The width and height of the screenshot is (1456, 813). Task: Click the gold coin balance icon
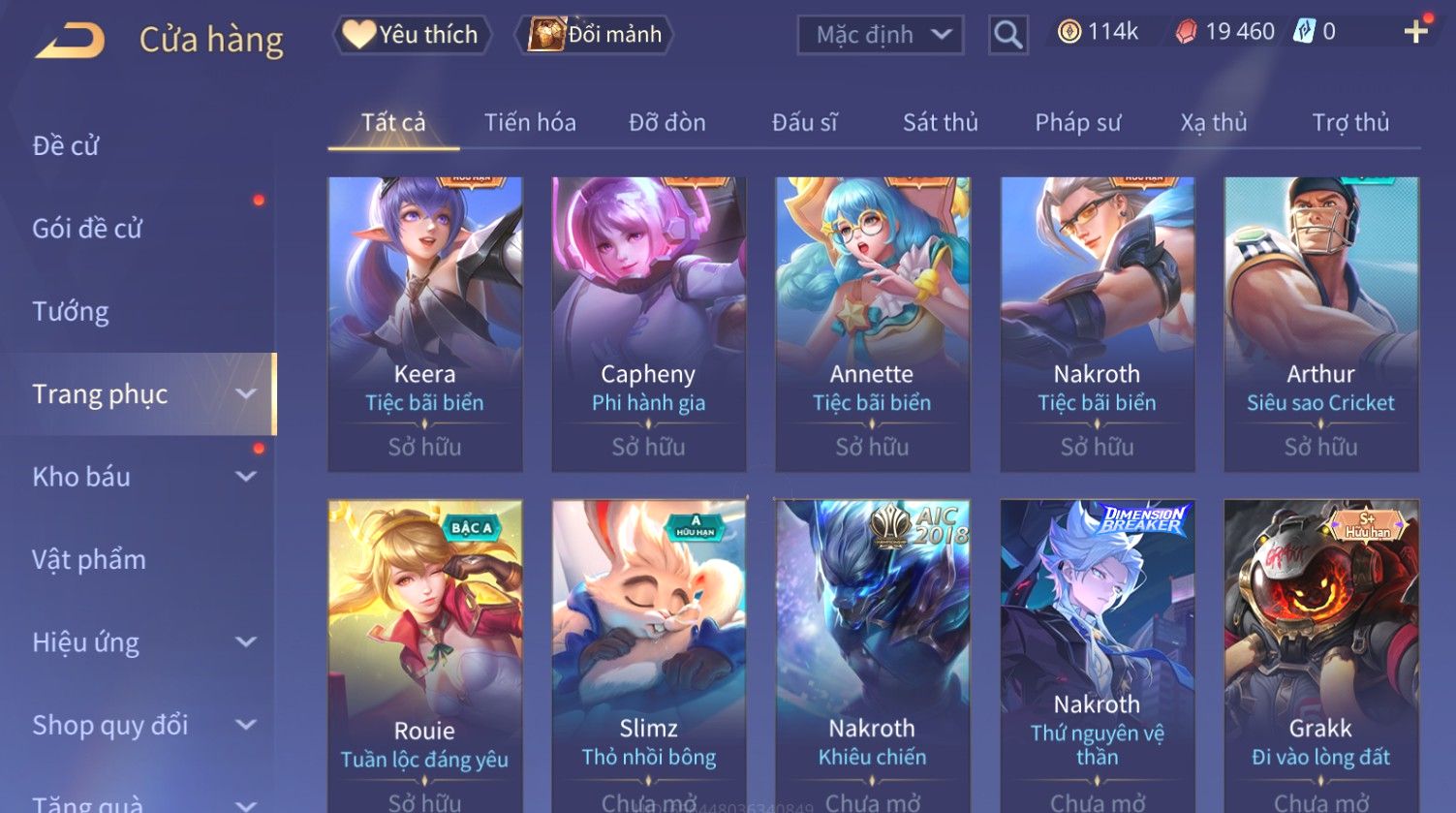1069,32
